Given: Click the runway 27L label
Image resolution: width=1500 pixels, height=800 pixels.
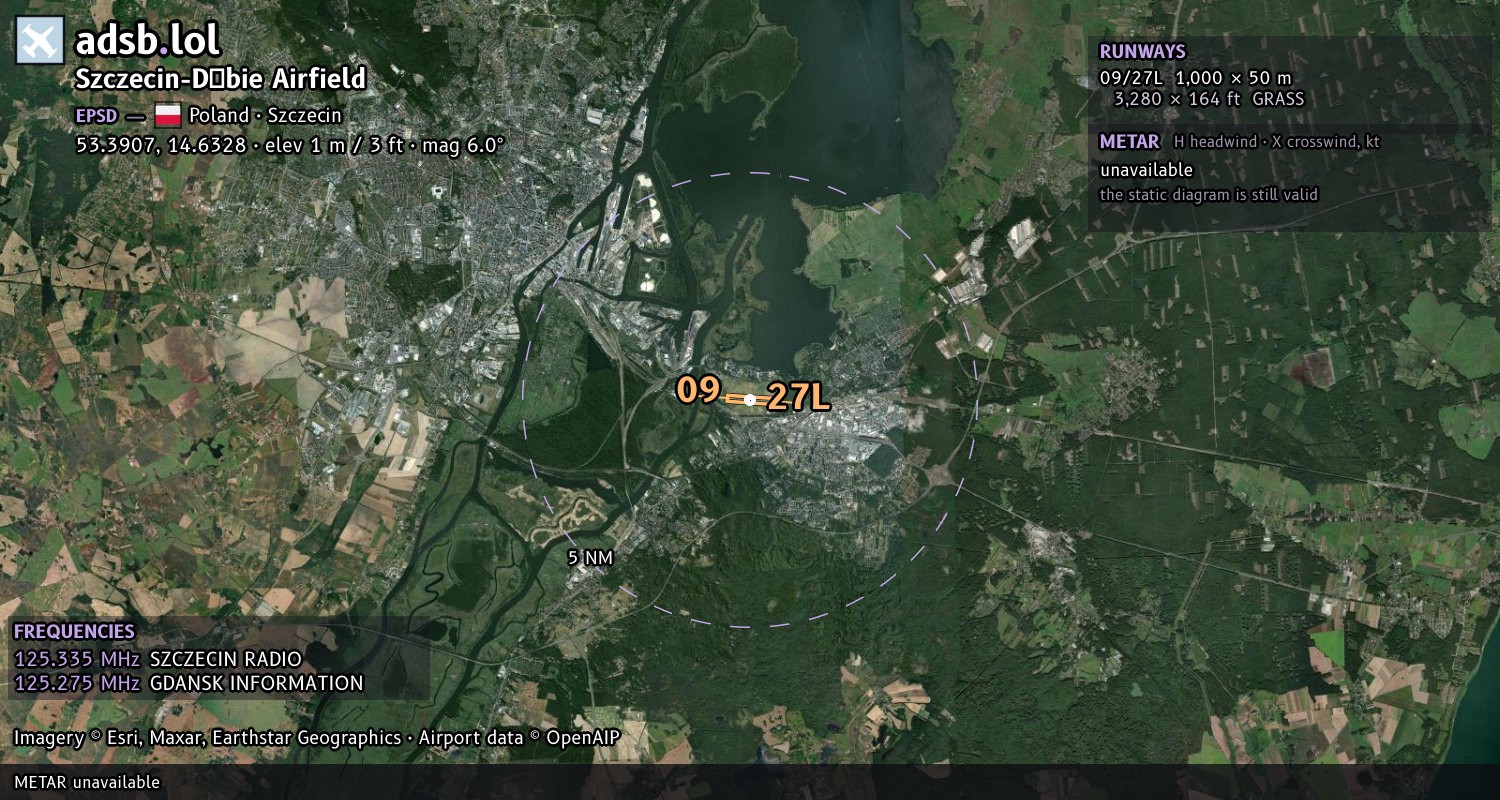Looking at the screenshot, I should coord(798,398).
